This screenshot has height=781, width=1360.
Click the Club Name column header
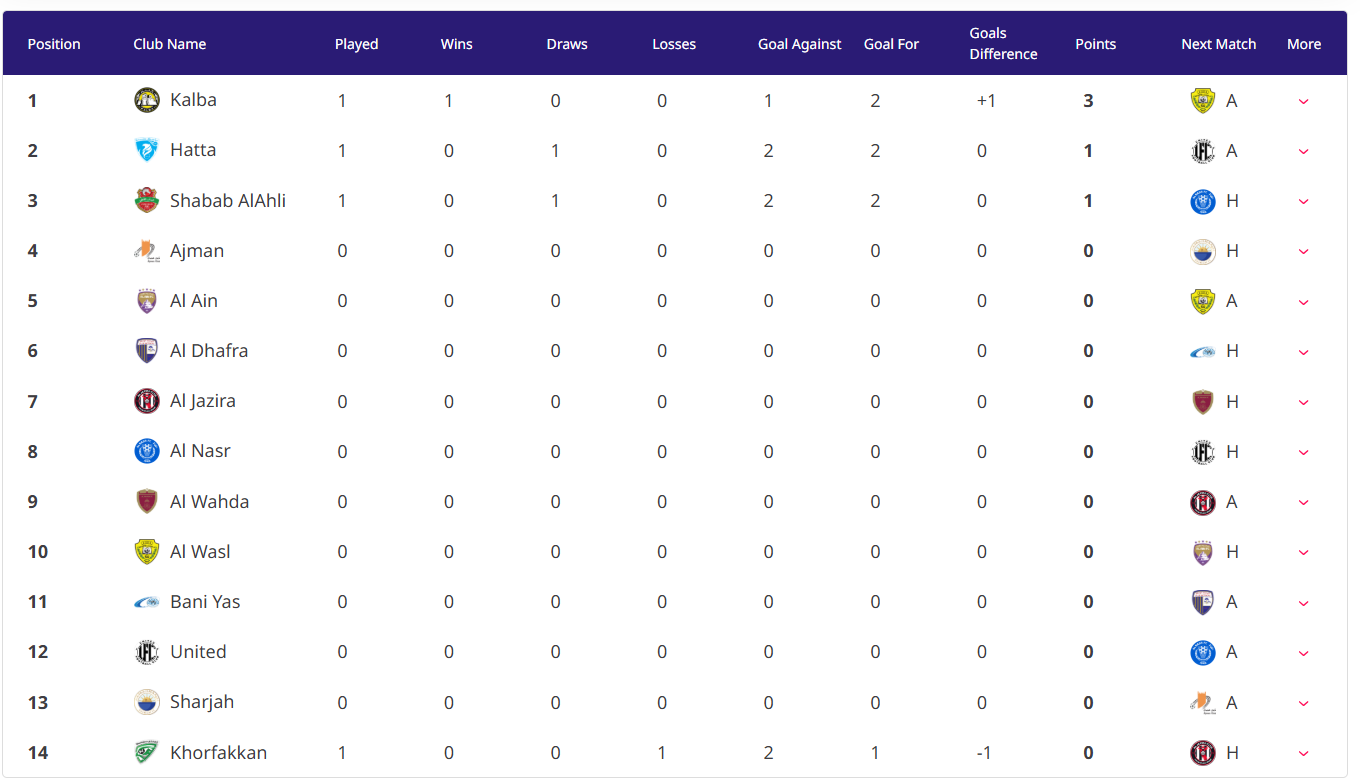pyautogui.click(x=170, y=44)
